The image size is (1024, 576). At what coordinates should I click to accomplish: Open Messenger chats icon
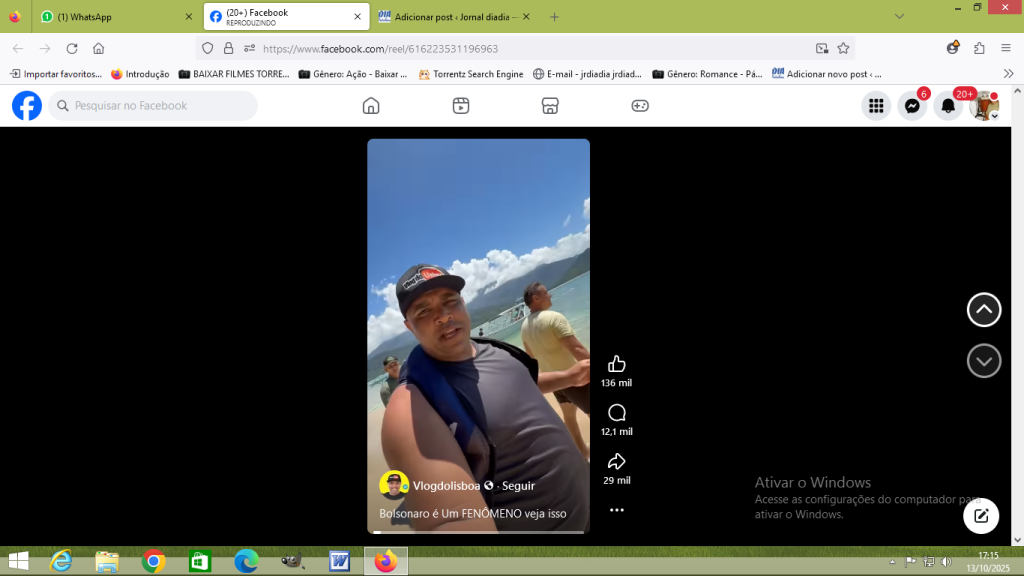(912, 106)
